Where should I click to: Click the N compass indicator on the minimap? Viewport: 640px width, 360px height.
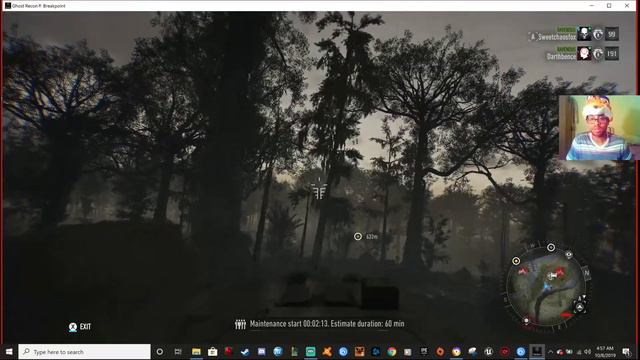[587, 273]
